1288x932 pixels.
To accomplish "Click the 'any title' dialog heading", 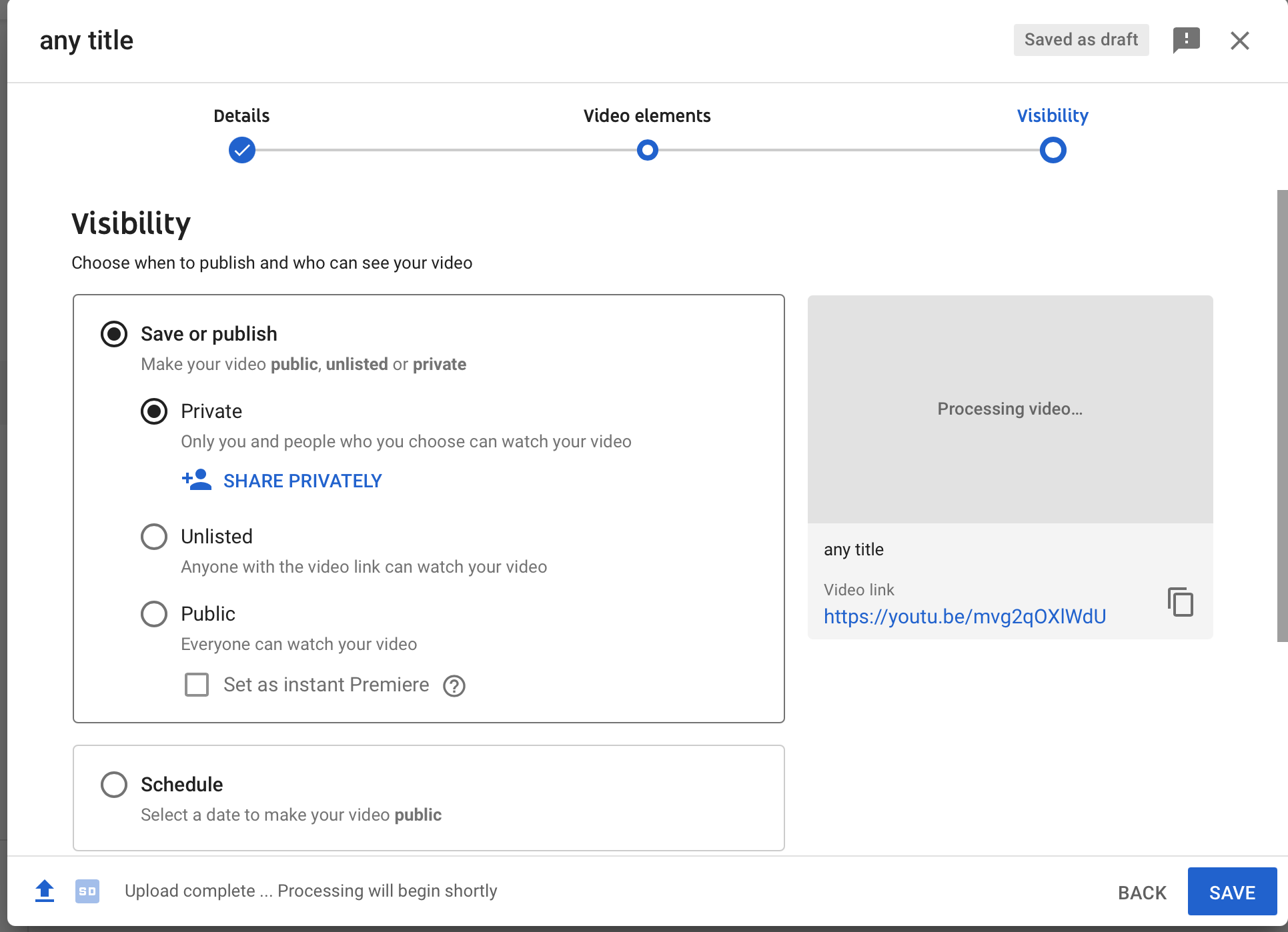I will (87, 41).
